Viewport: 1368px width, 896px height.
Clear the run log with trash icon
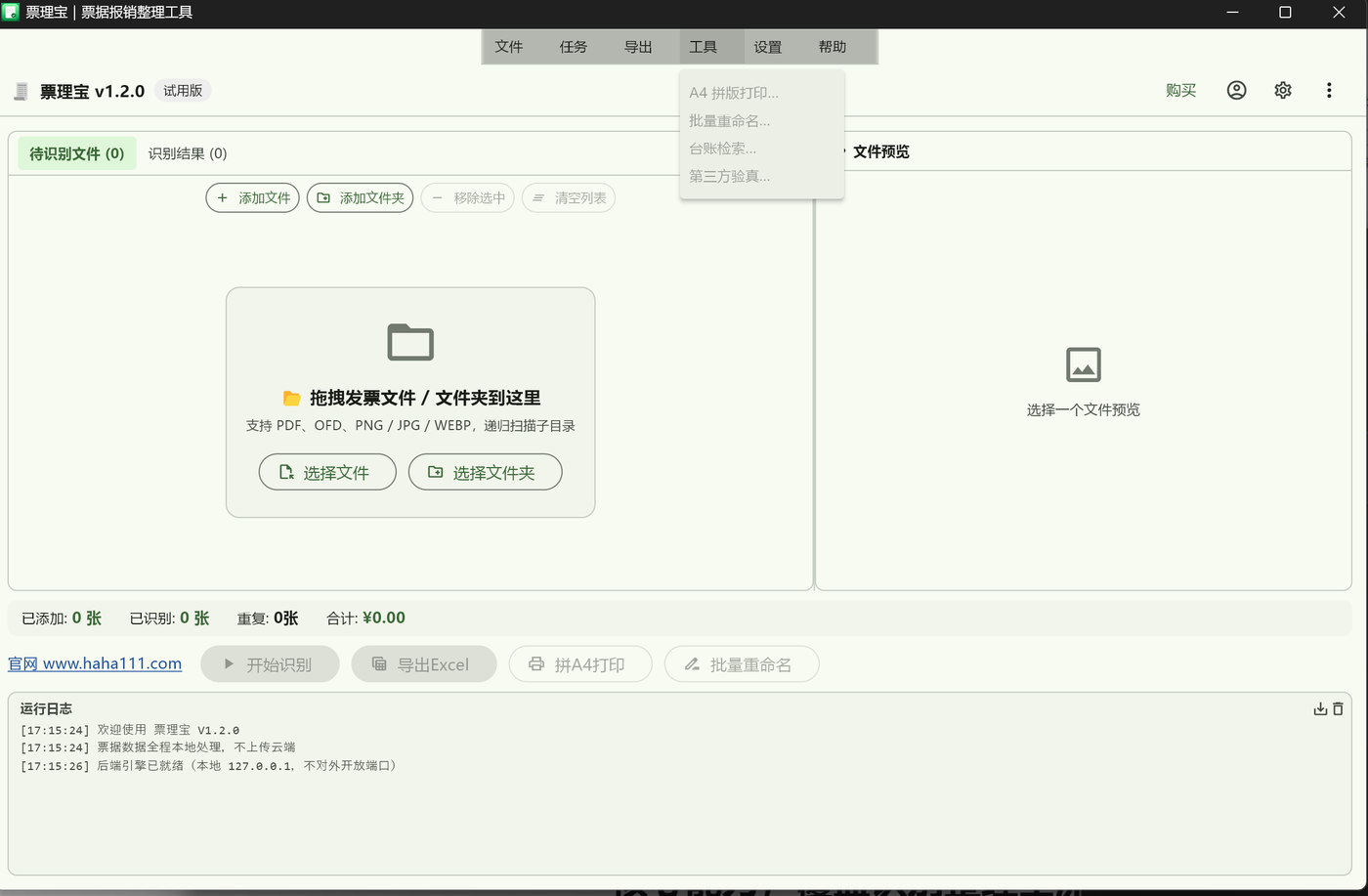[x=1338, y=708]
